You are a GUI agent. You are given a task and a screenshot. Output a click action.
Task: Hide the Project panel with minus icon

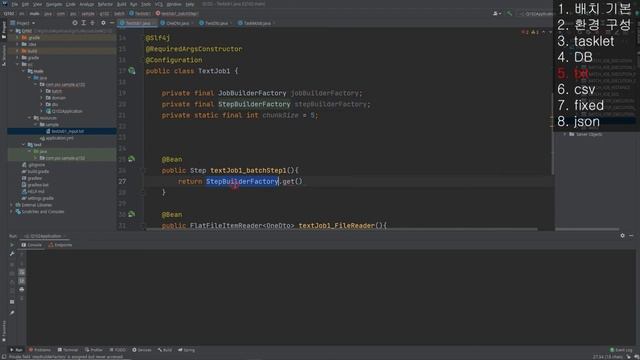click(112, 23)
